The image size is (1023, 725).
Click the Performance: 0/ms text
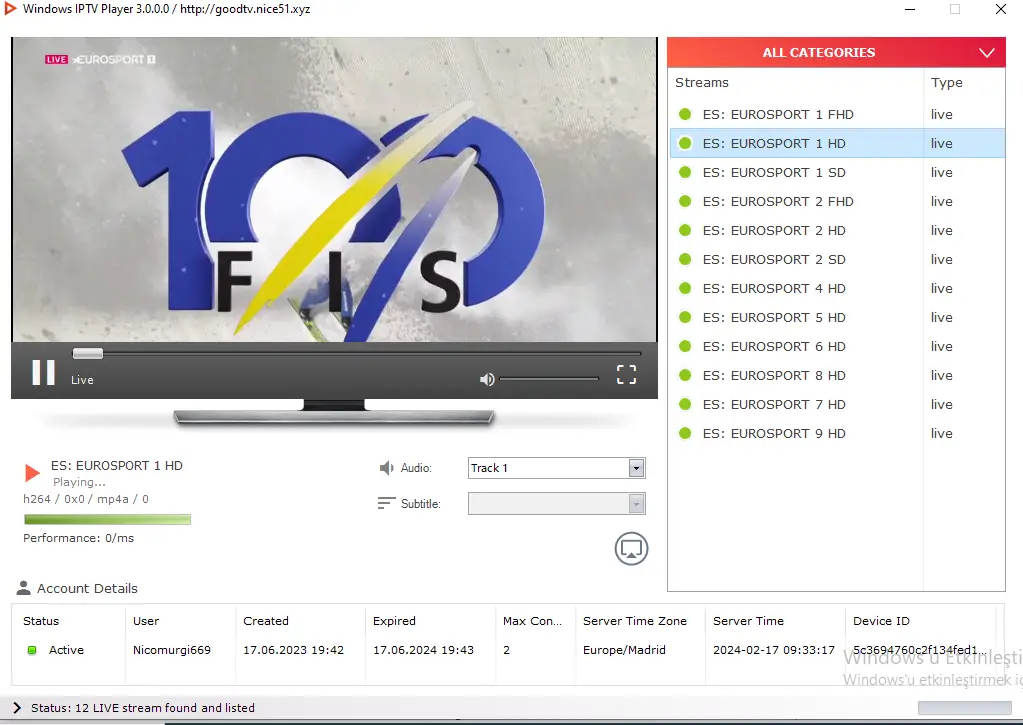tap(78, 538)
